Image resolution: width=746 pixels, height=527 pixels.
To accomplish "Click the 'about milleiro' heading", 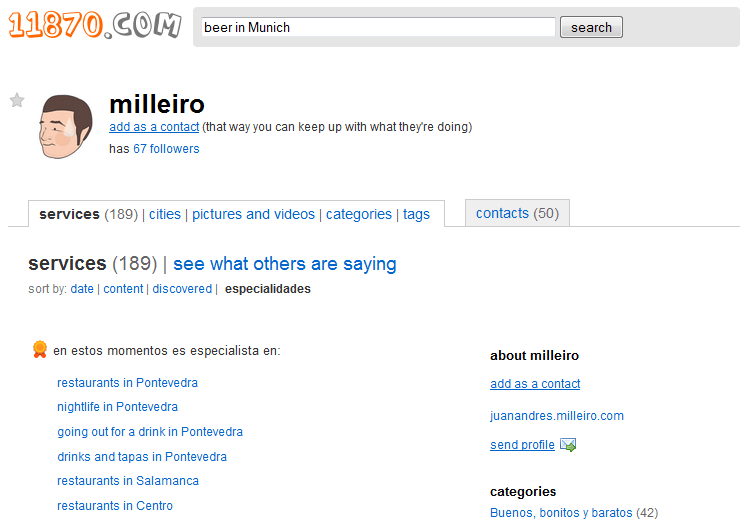I will tap(534, 356).
